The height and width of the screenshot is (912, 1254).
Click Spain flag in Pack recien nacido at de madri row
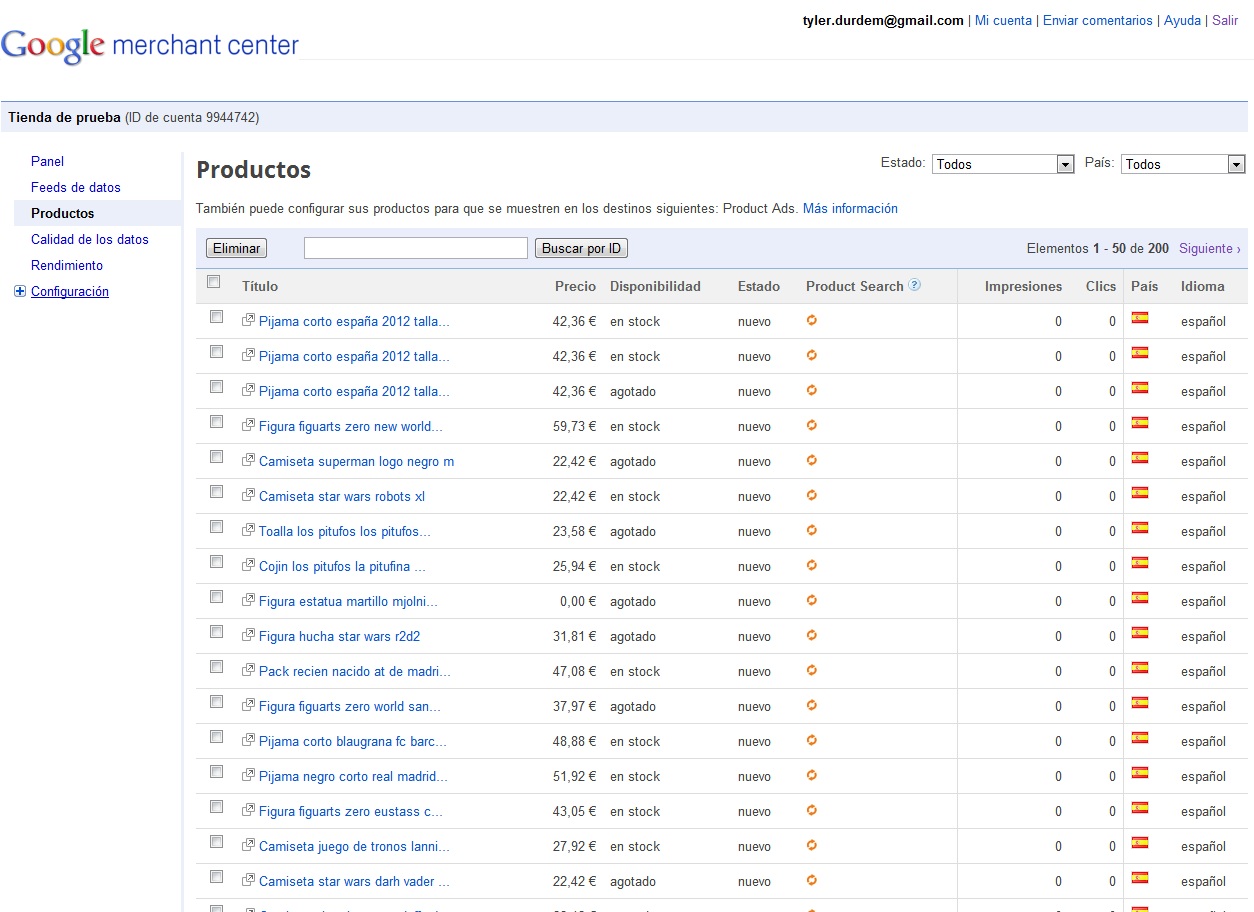(x=1139, y=668)
